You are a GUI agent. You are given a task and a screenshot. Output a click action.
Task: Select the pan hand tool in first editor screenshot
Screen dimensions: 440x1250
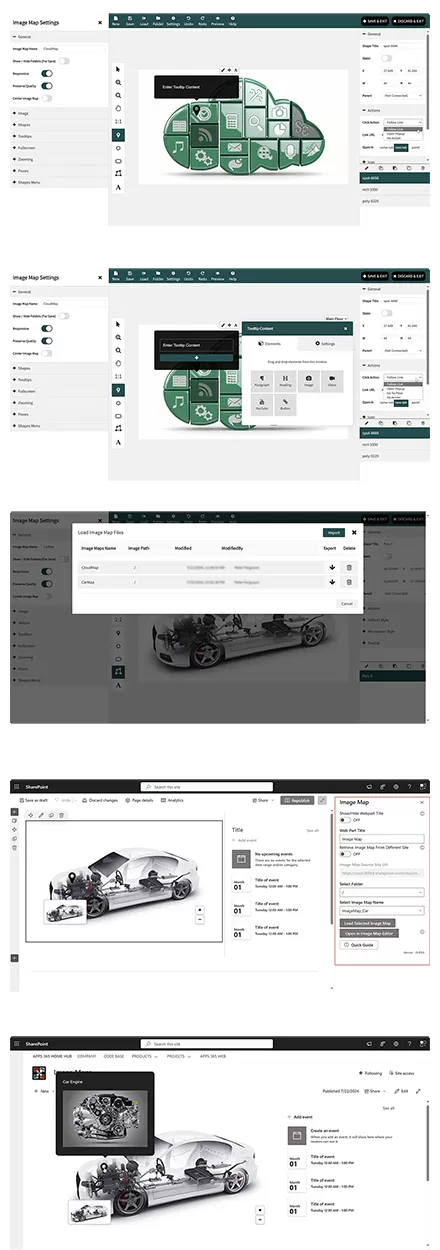coord(118,107)
